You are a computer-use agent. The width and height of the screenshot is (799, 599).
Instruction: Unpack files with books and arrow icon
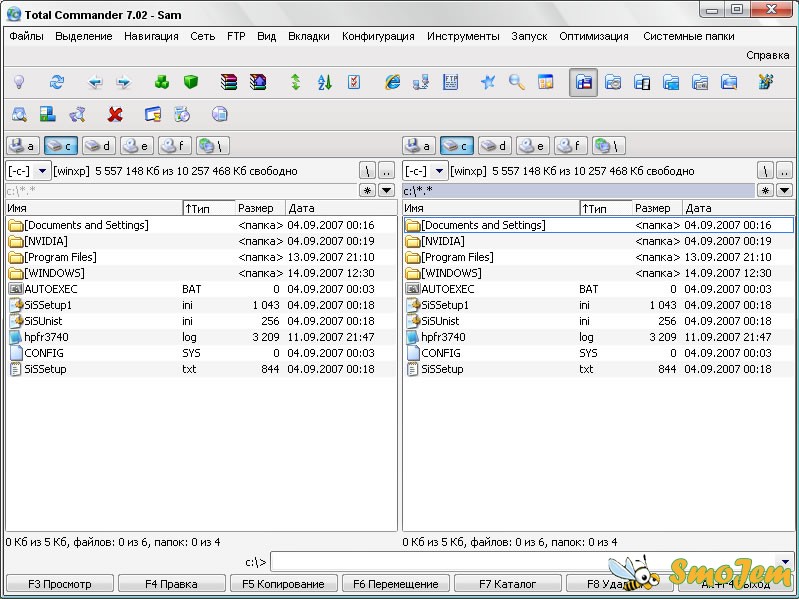[x=258, y=82]
